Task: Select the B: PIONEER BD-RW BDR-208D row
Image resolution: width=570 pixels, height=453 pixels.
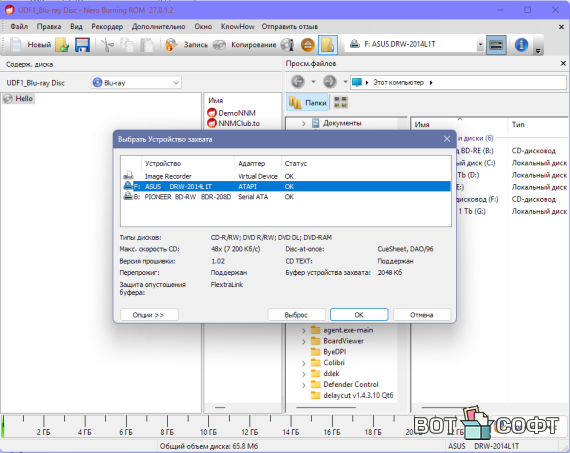Action: pos(286,197)
